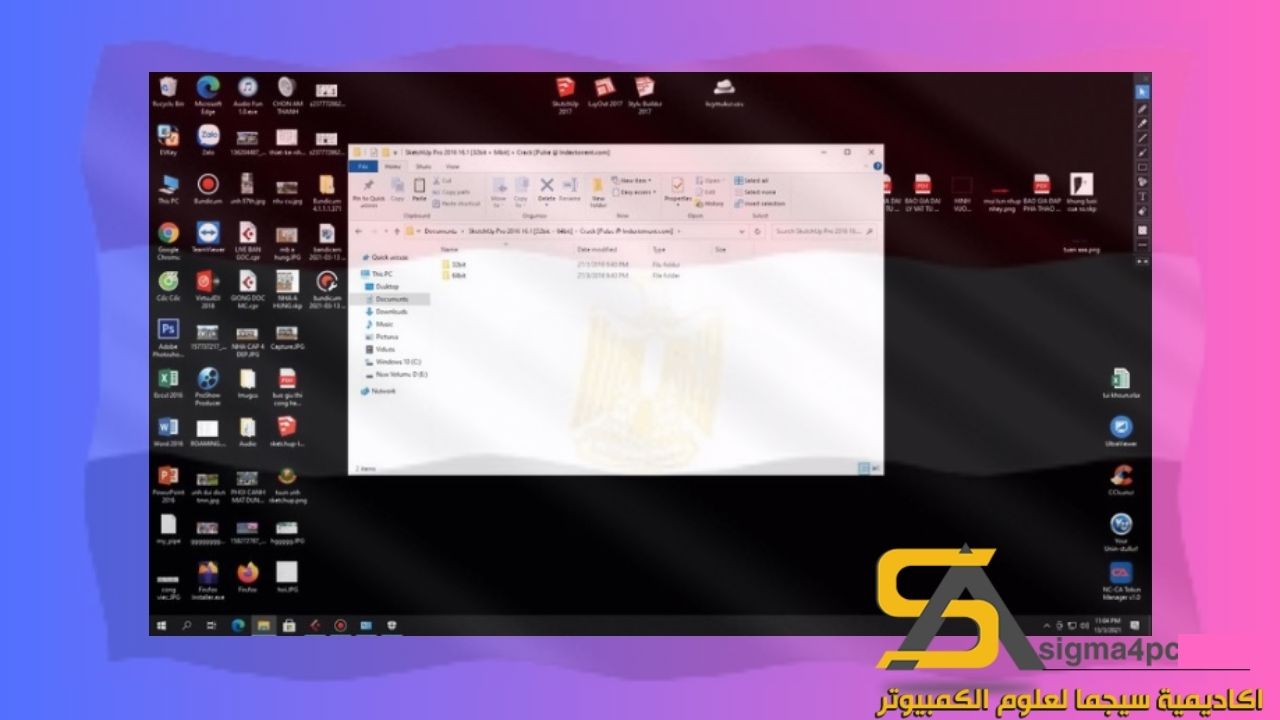Open Properties from the ribbon
The height and width of the screenshot is (720, 1280).
pos(677,190)
